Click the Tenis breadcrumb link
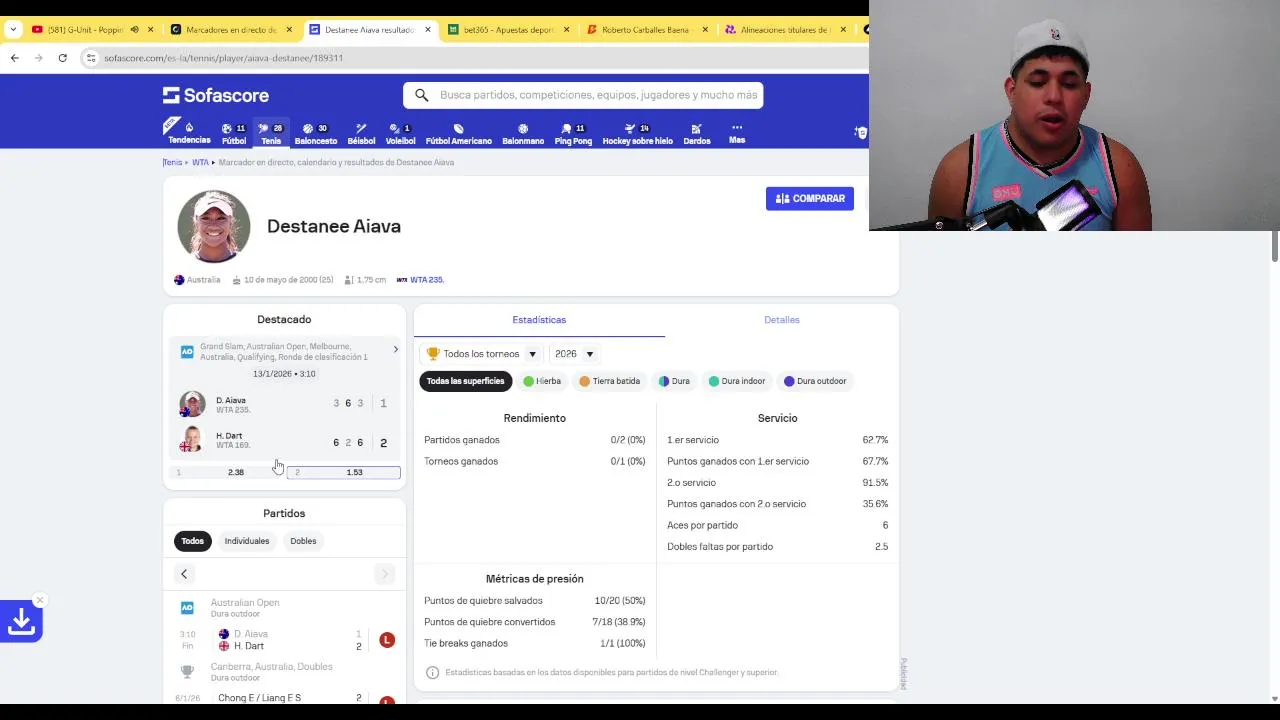1280x720 pixels. (173, 162)
